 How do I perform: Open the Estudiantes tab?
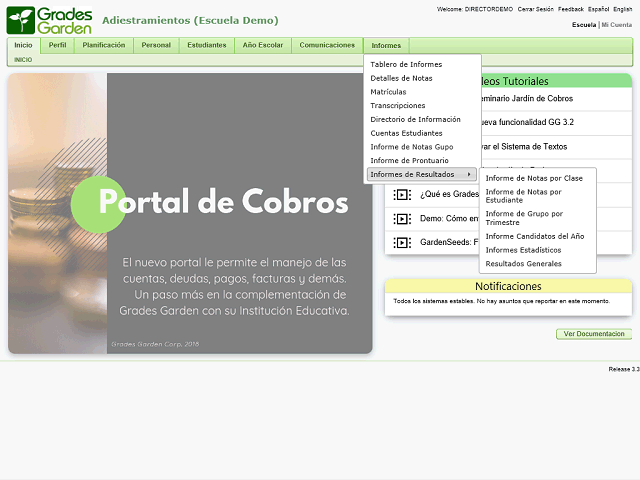[207, 45]
